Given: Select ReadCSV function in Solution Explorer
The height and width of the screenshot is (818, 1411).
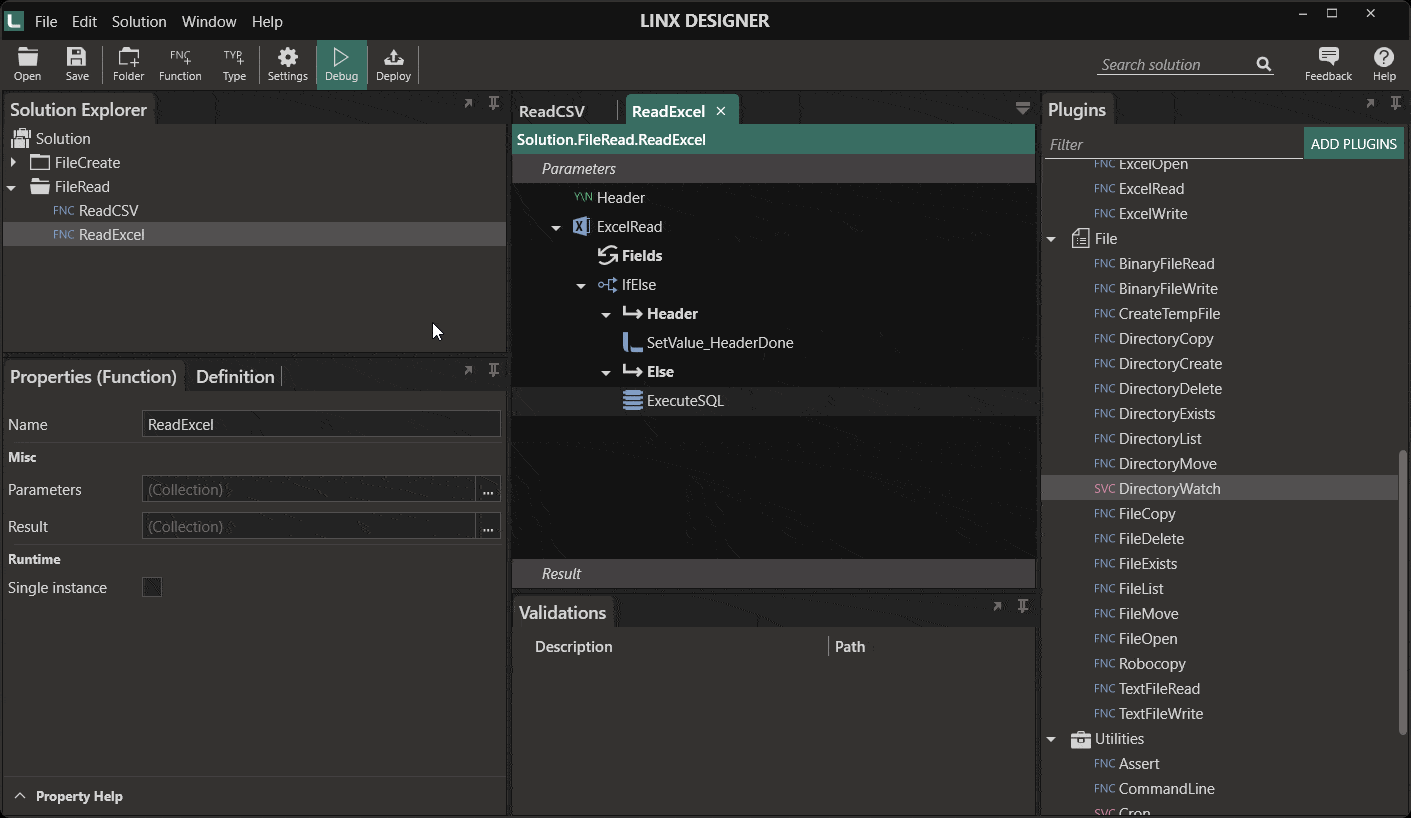Looking at the screenshot, I should [109, 210].
